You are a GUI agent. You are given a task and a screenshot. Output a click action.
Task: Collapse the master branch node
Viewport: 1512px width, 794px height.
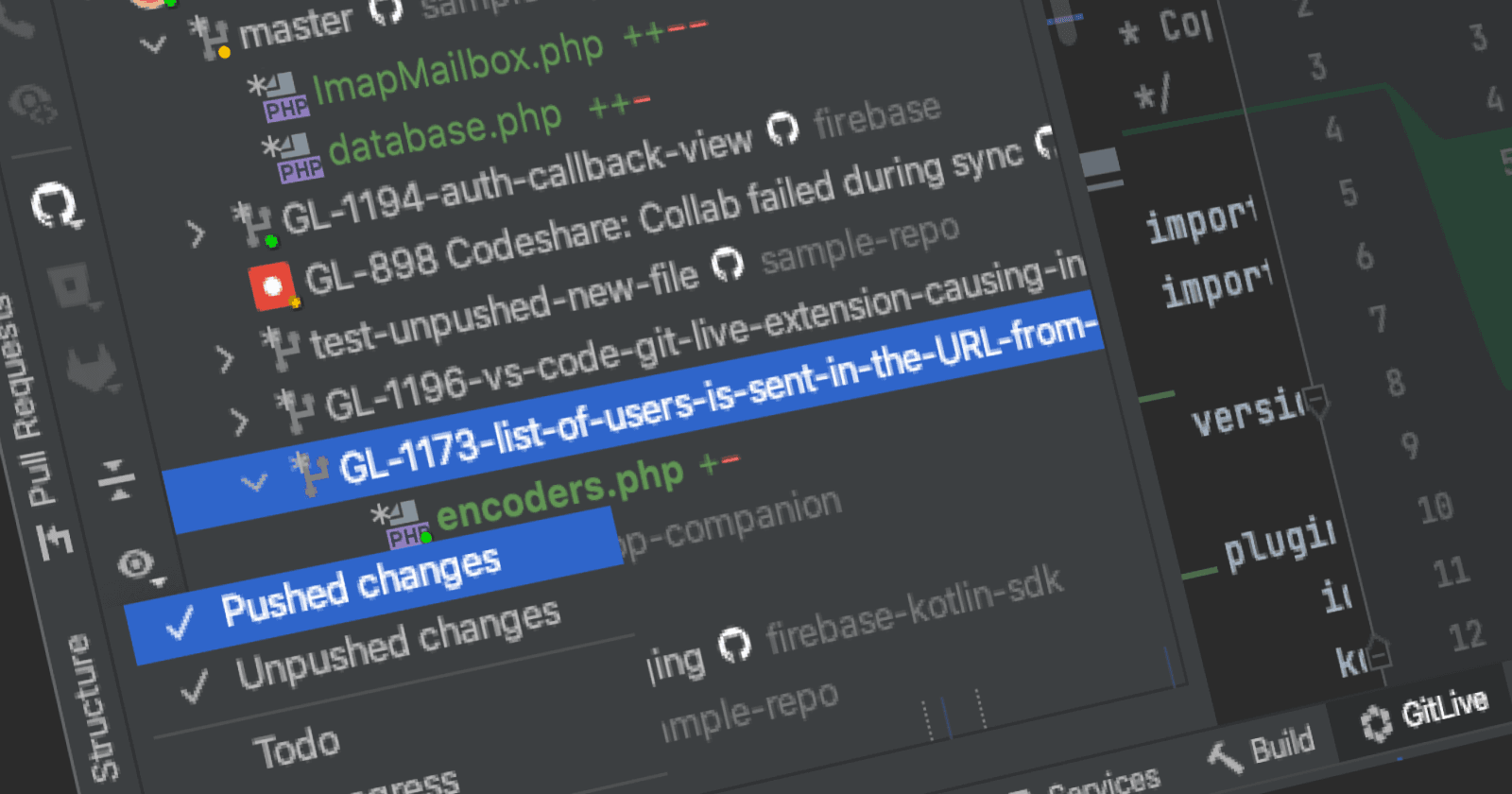[x=153, y=44]
